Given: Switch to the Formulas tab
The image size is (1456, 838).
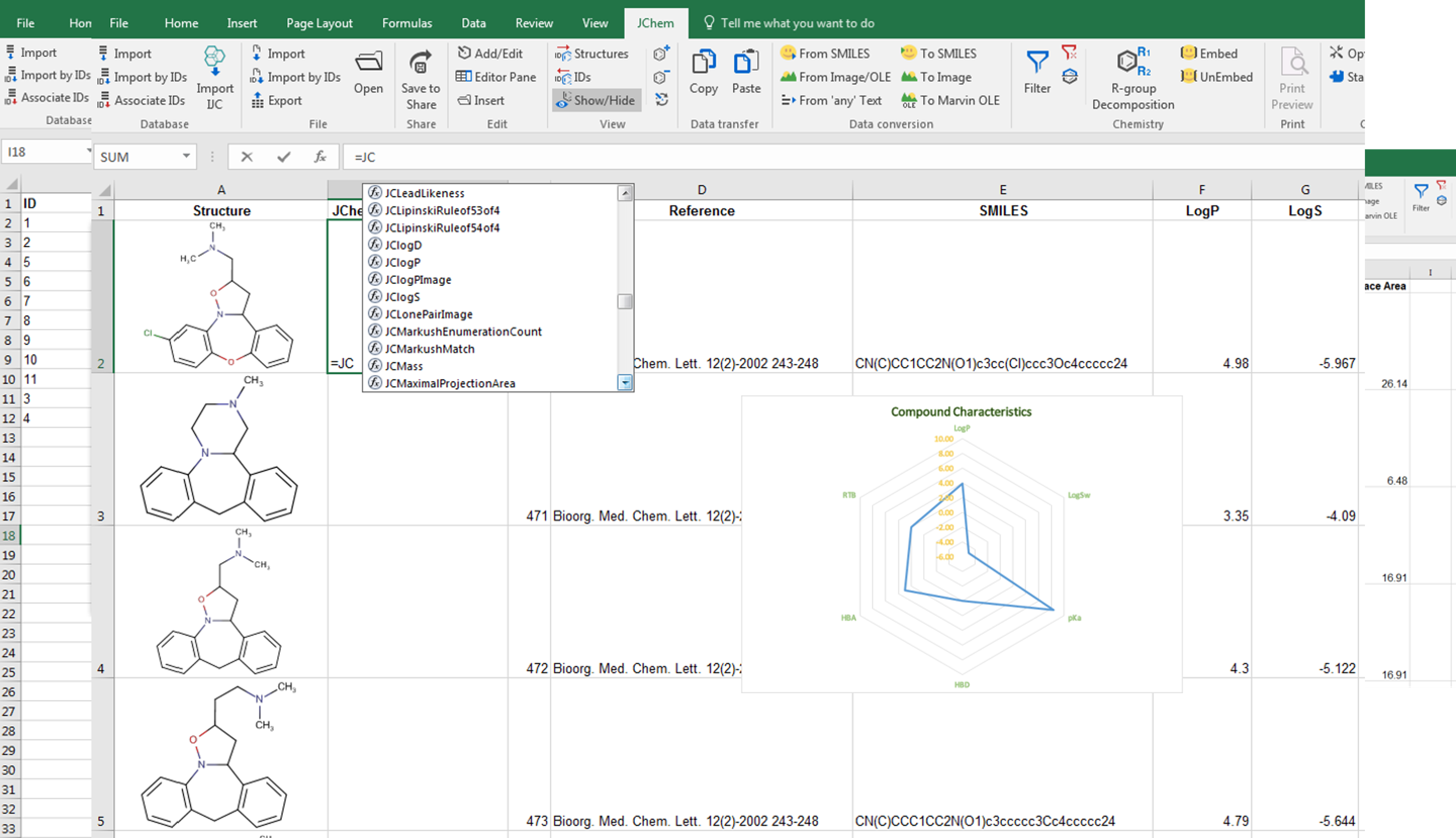Looking at the screenshot, I should point(407,23).
